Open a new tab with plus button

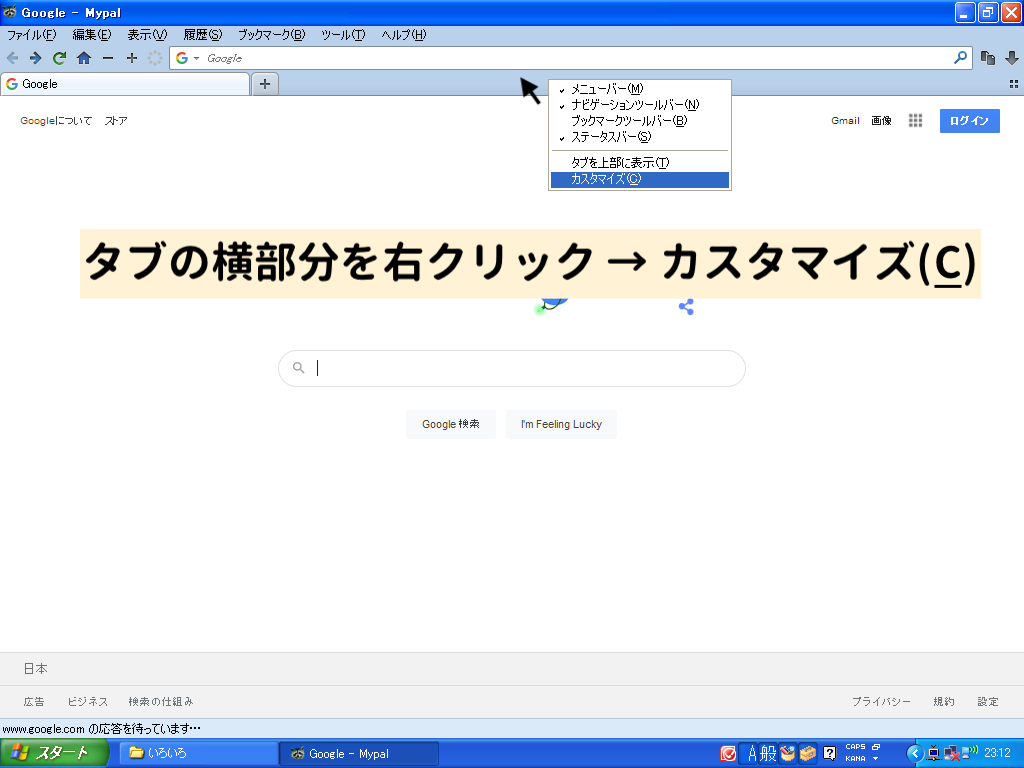264,84
